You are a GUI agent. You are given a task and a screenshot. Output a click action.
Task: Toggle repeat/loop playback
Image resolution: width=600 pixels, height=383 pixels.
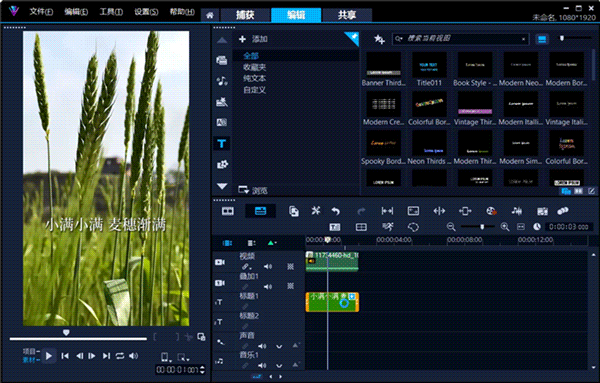pos(120,356)
